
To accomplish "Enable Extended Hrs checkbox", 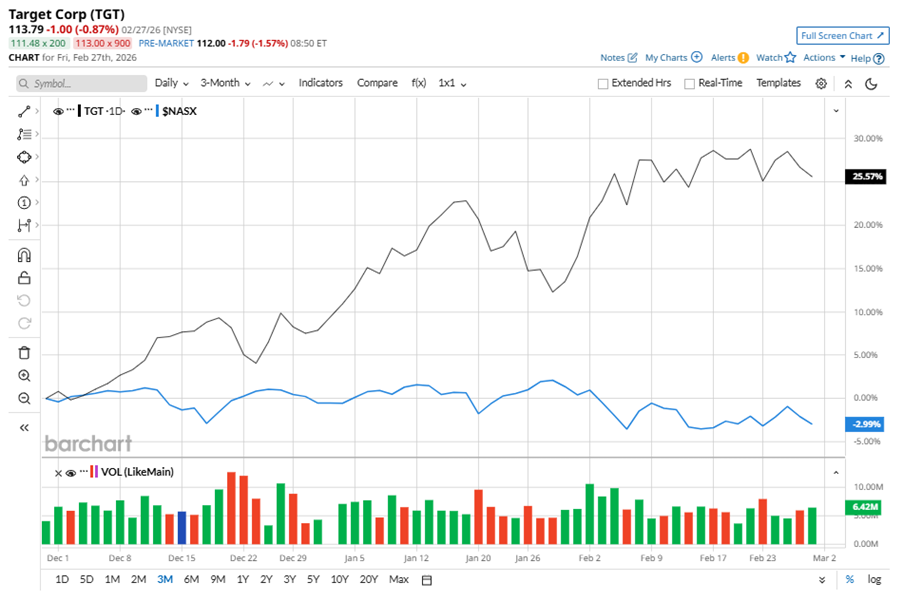I will pos(603,84).
